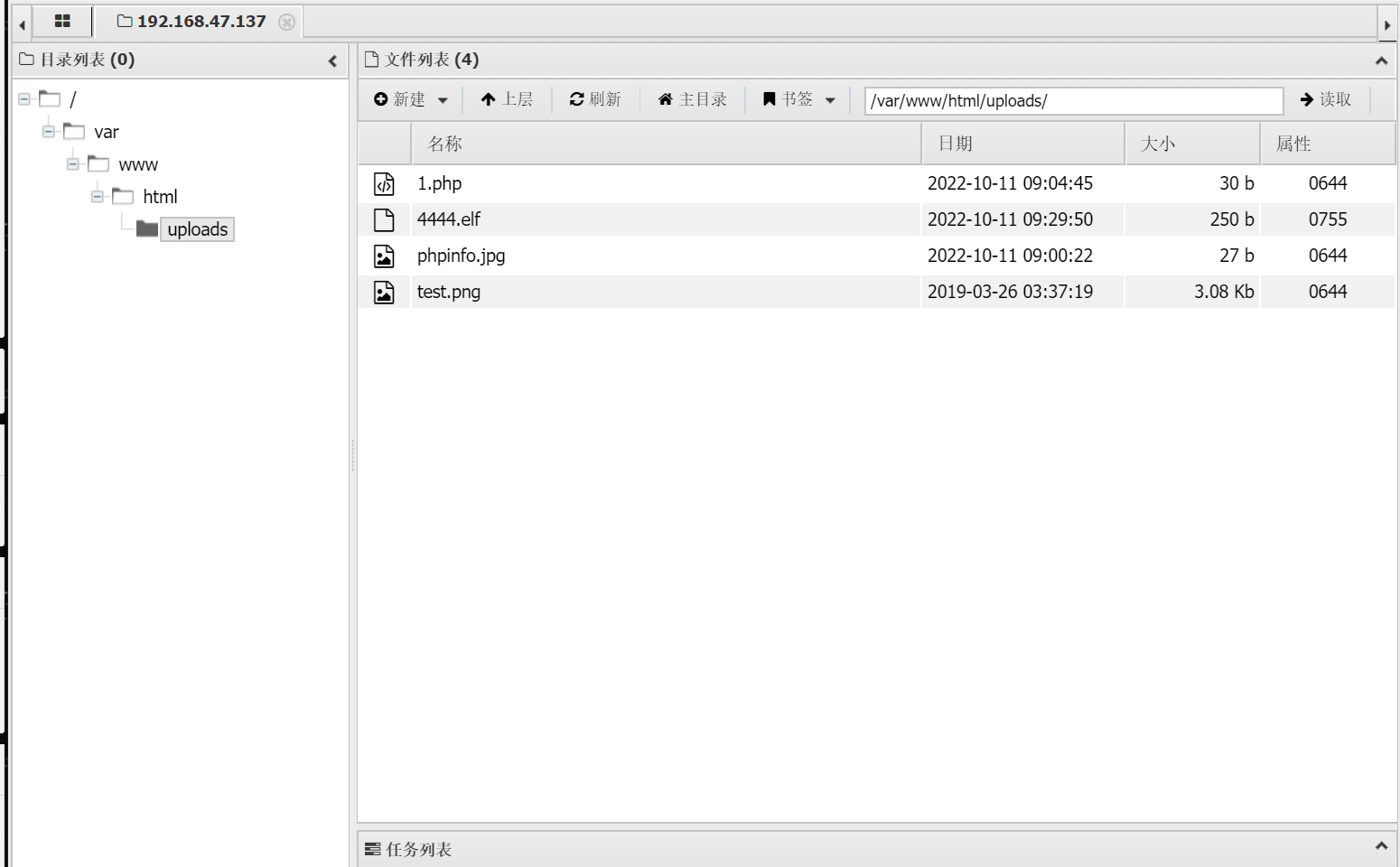Image resolution: width=1400 pixels, height=867 pixels.
Task: Click the 读取 button to load path
Action: click(1325, 99)
